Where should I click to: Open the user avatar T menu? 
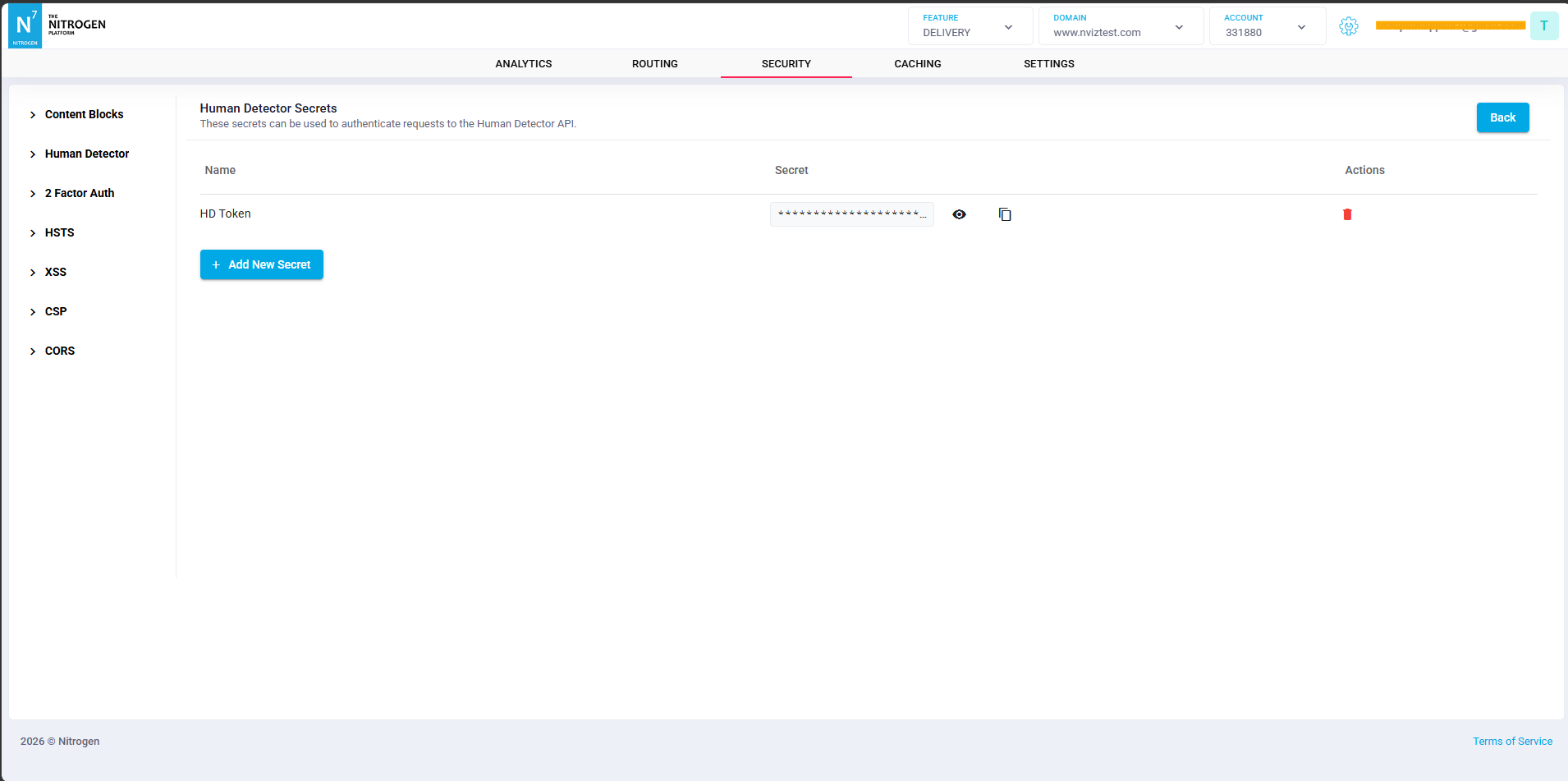click(x=1544, y=26)
